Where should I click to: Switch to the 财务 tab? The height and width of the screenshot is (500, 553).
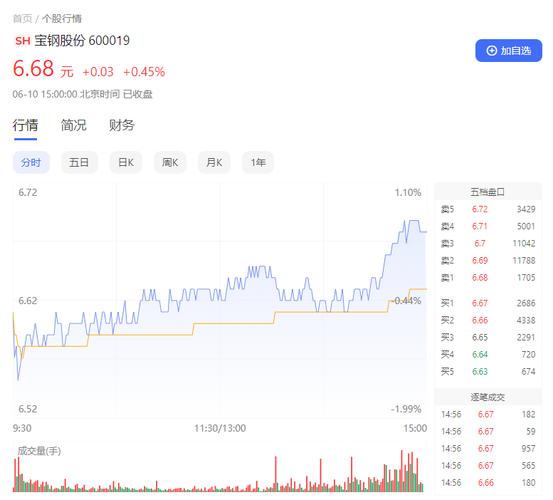[x=122, y=125]
